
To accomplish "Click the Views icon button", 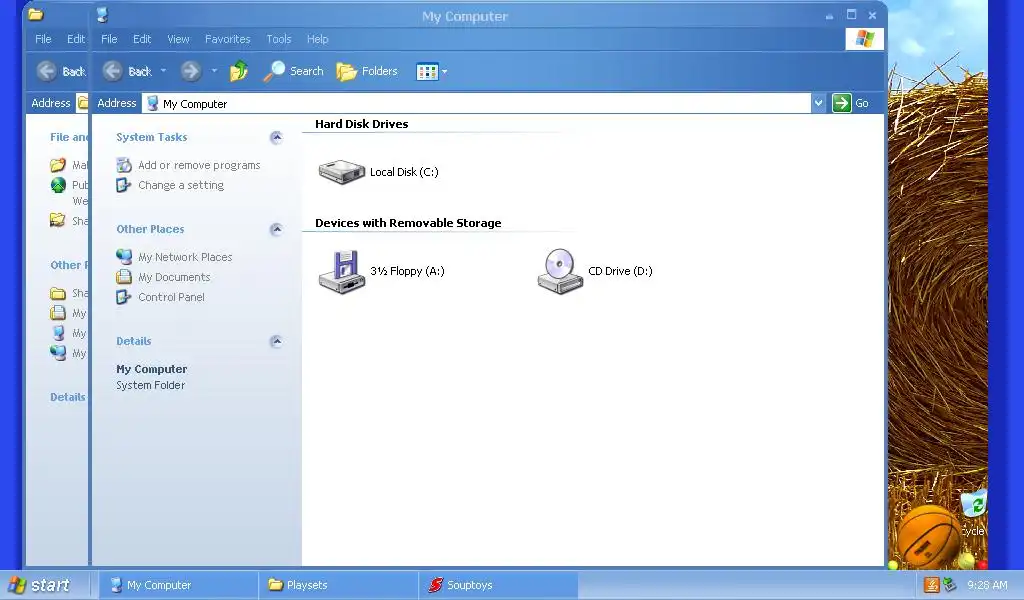I will [427, 72].
